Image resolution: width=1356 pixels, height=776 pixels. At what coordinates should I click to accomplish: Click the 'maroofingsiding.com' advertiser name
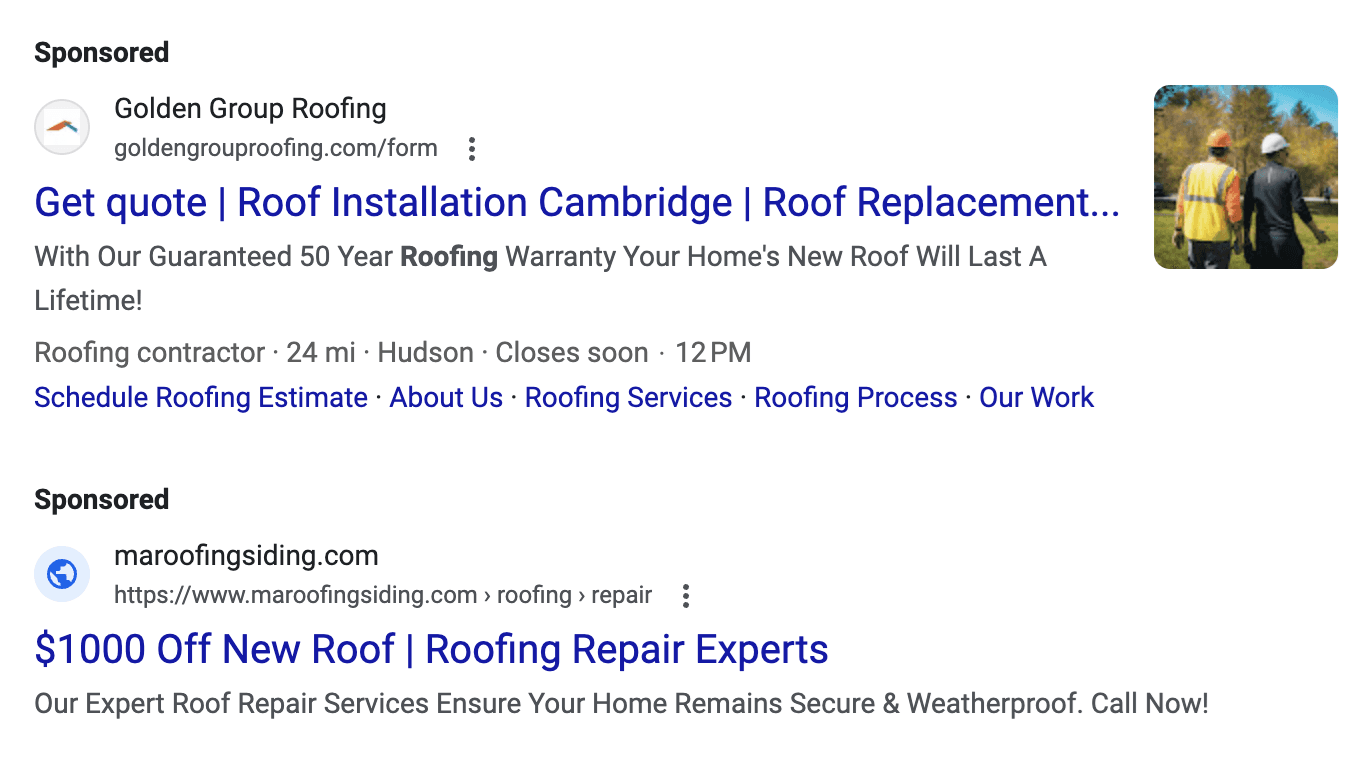246,555
